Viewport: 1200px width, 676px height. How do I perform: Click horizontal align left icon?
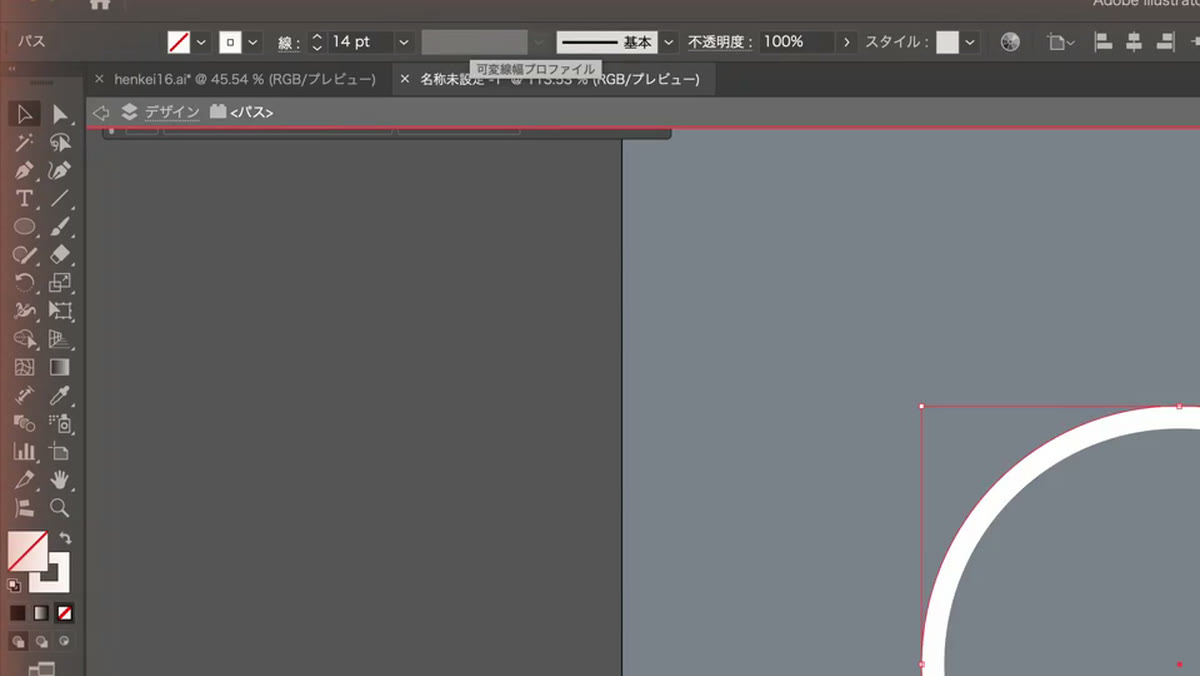(1103, 42)
